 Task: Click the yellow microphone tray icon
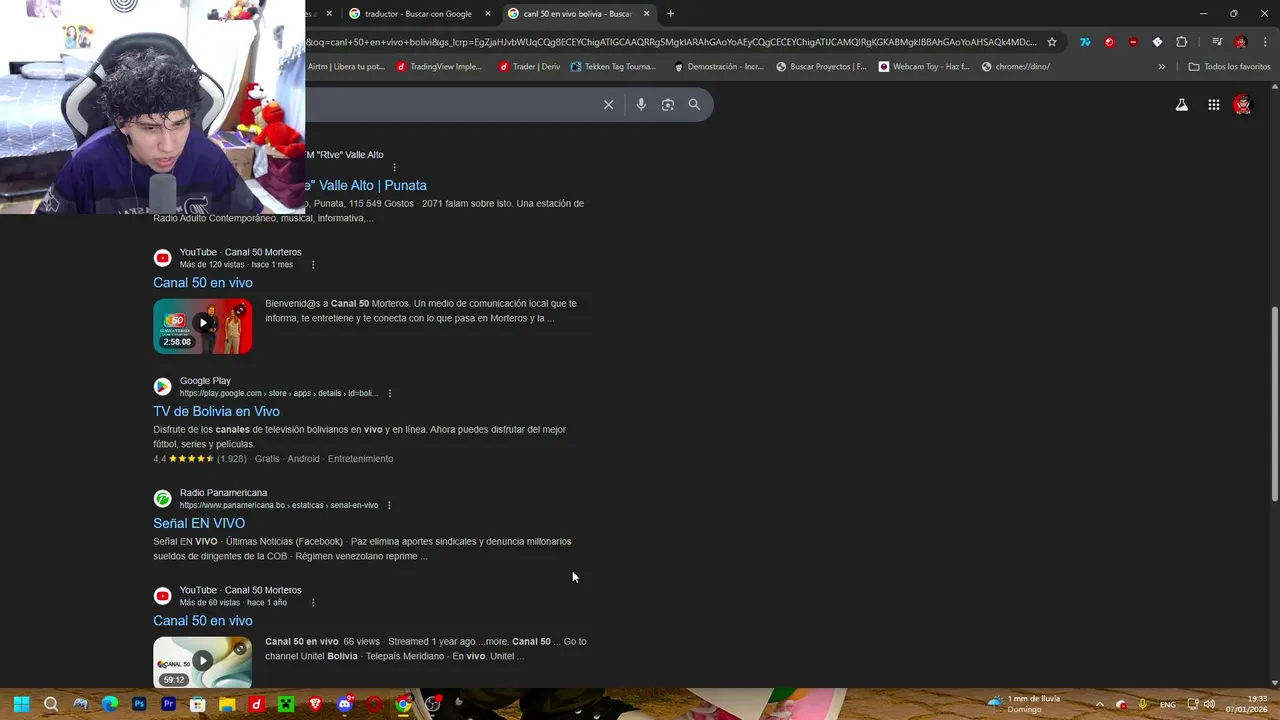tap(1143, 704)
